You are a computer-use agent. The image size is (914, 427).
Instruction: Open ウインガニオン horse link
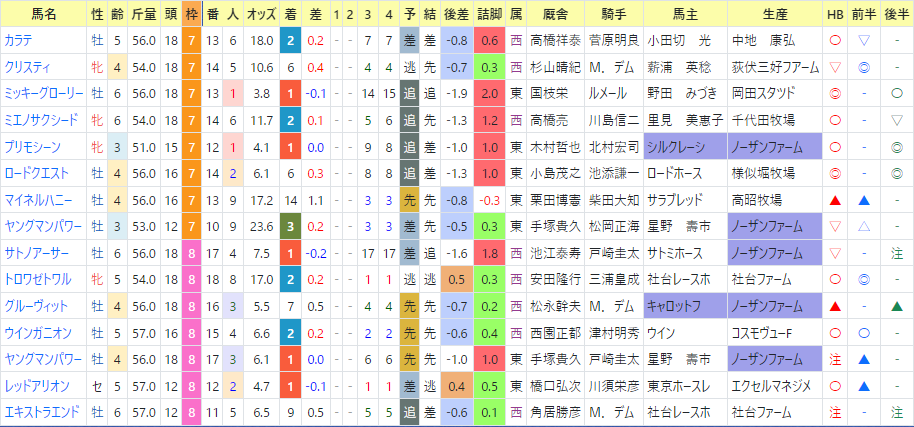pos(37,333)
